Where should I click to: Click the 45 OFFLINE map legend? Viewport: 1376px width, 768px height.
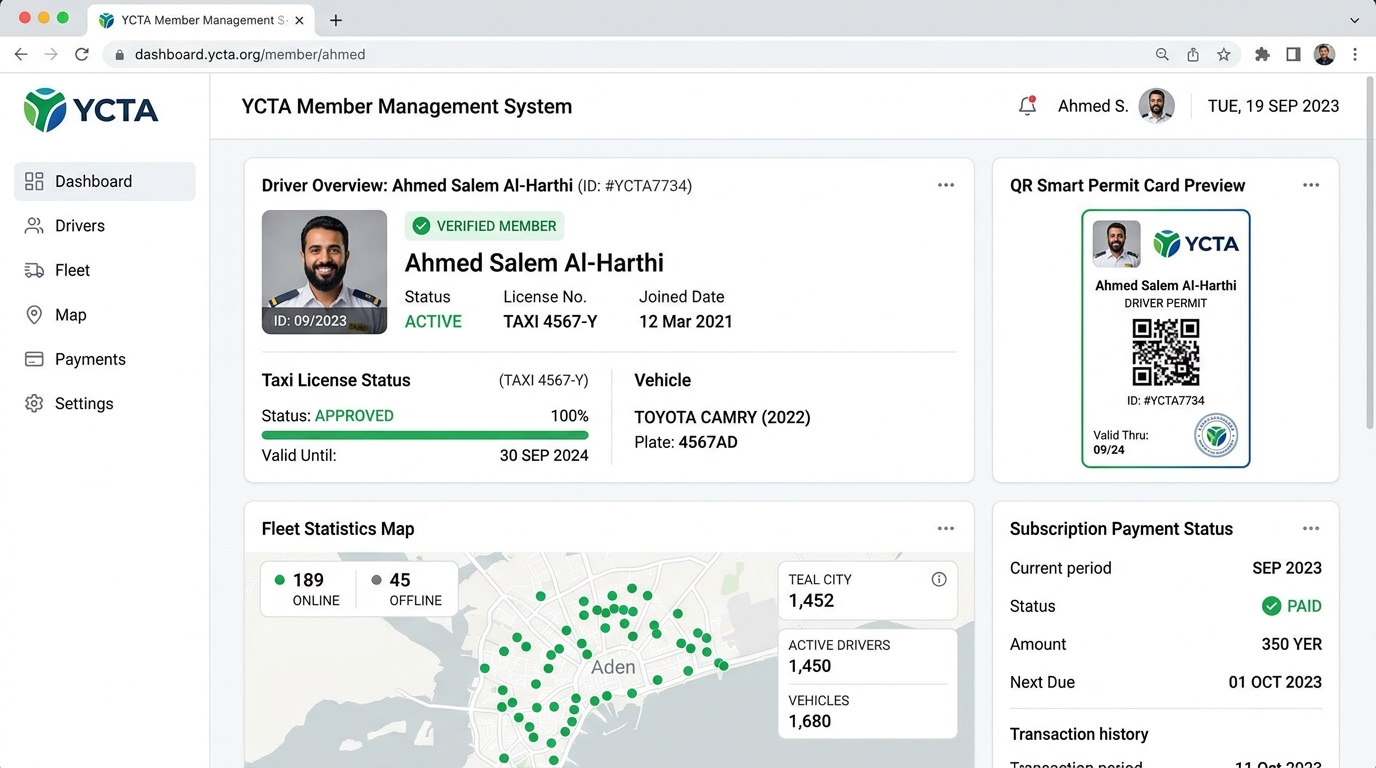pos(406,589)
